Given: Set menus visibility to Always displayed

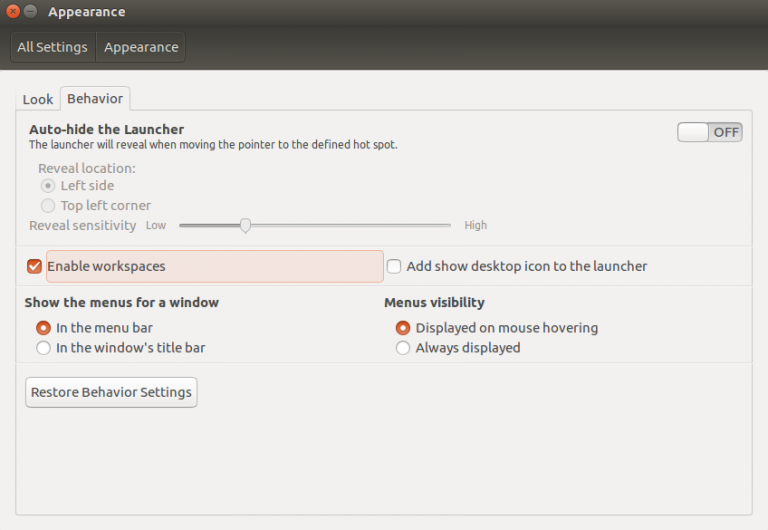Looking at the screenshot, I should point(403,348).
